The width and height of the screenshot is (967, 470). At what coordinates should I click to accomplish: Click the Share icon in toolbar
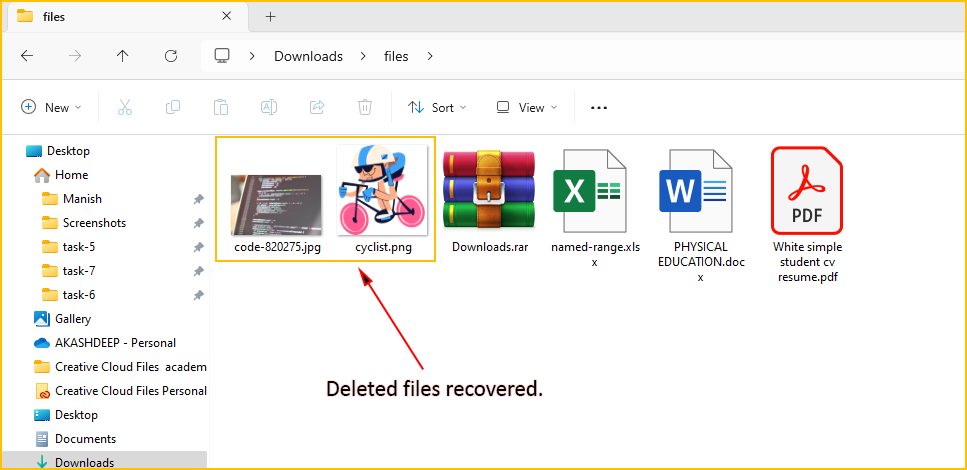(317, 108)
